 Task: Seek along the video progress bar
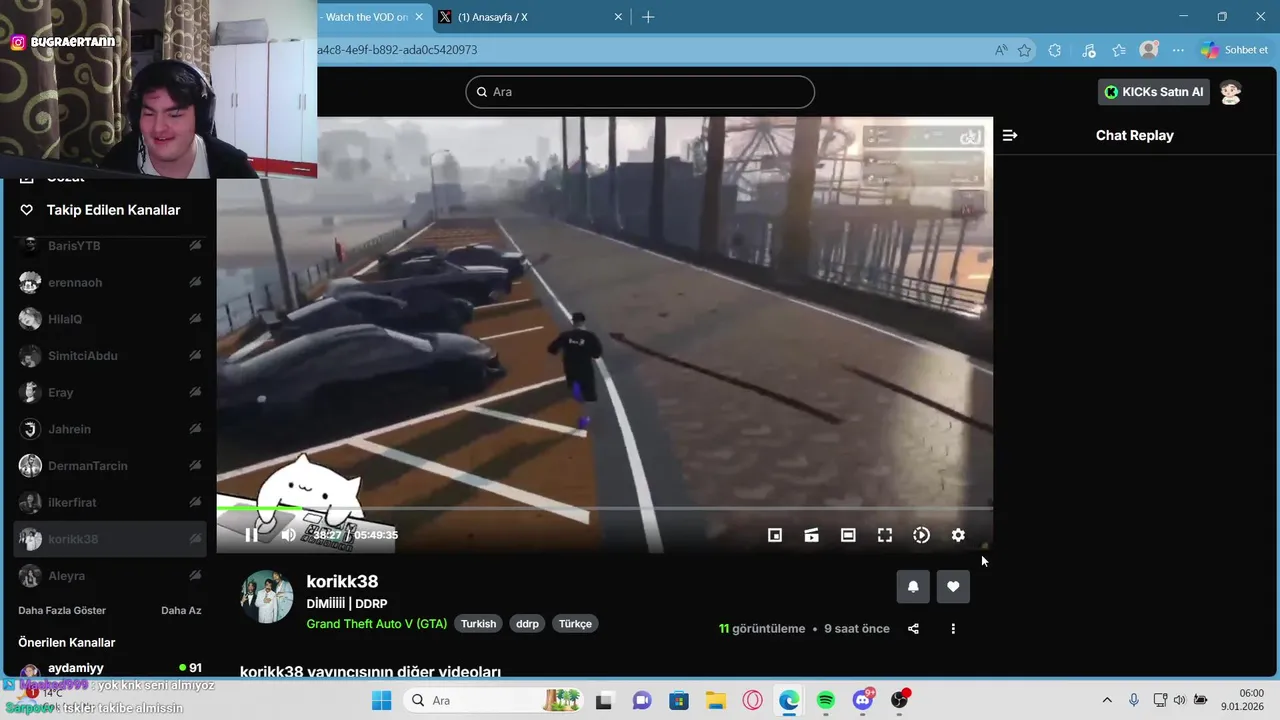tap(605, 508)
